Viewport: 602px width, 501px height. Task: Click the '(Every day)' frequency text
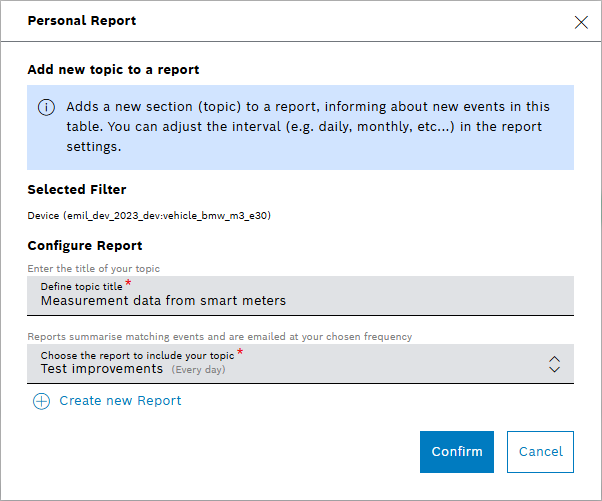click(198, 370)
